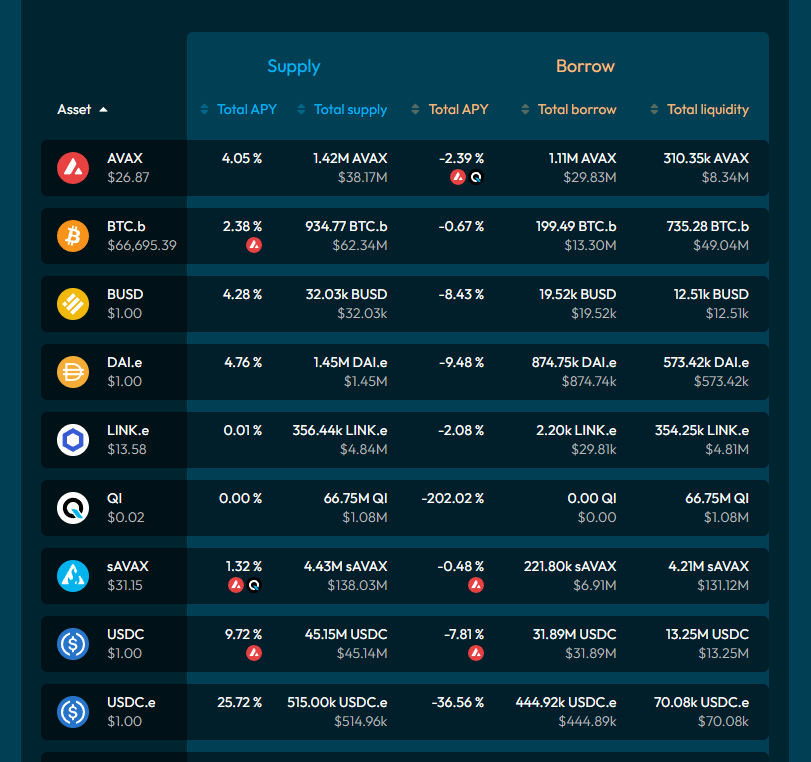Click LINK.e supply APY 0.01 %
811x762 pixels.
tap(243, 430)
